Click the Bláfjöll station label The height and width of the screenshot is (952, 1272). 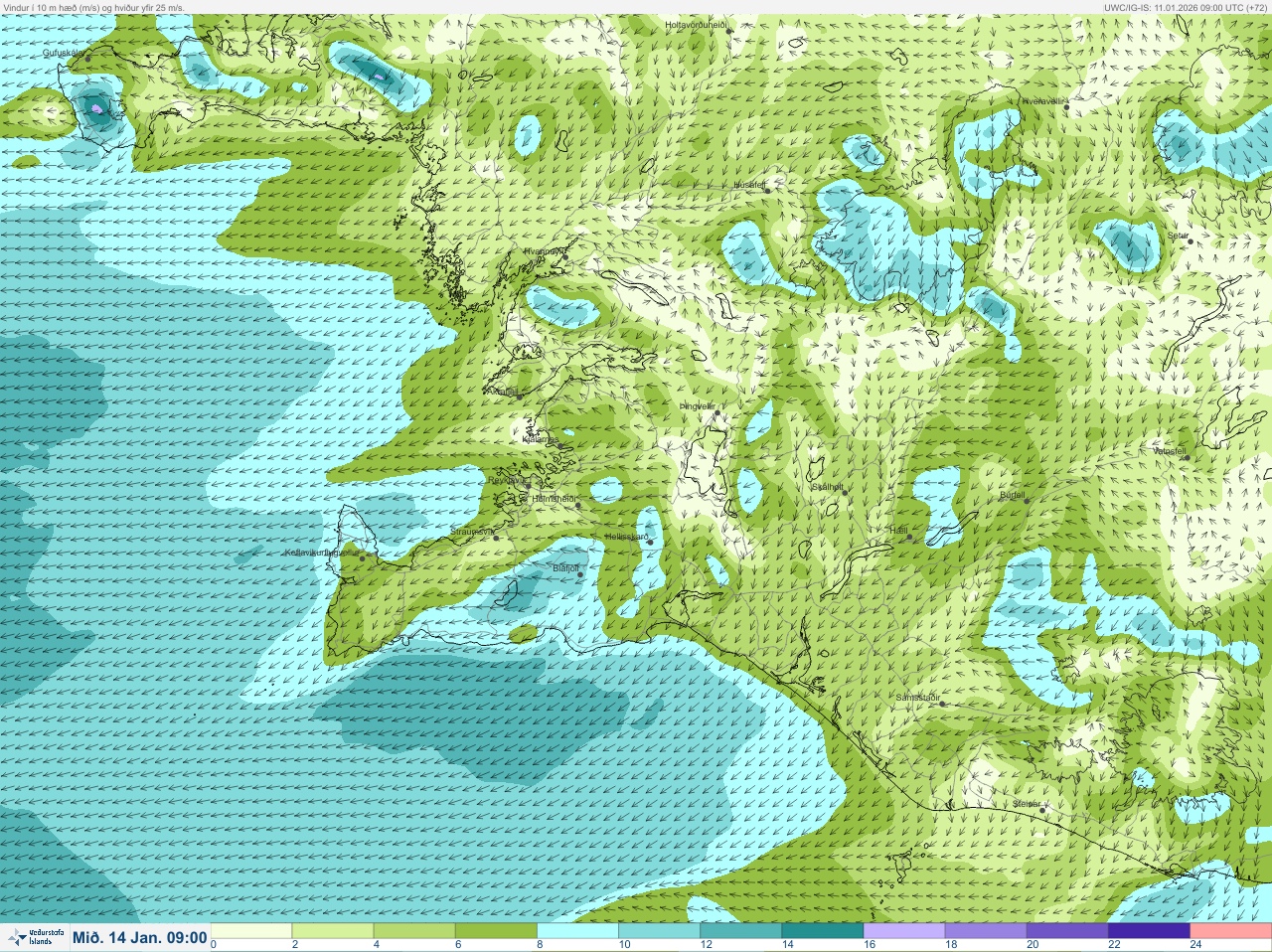coord(565,567)
